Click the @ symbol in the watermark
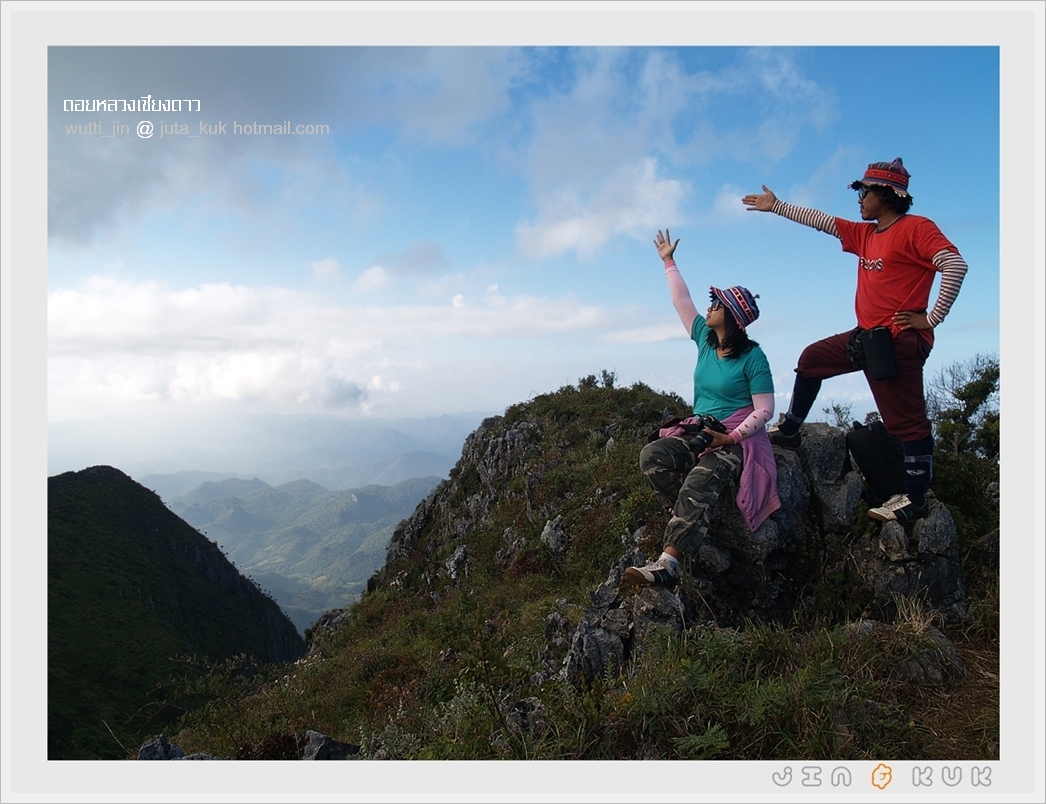The width and height of the screenshot is (1046, 804). point(145,129)
